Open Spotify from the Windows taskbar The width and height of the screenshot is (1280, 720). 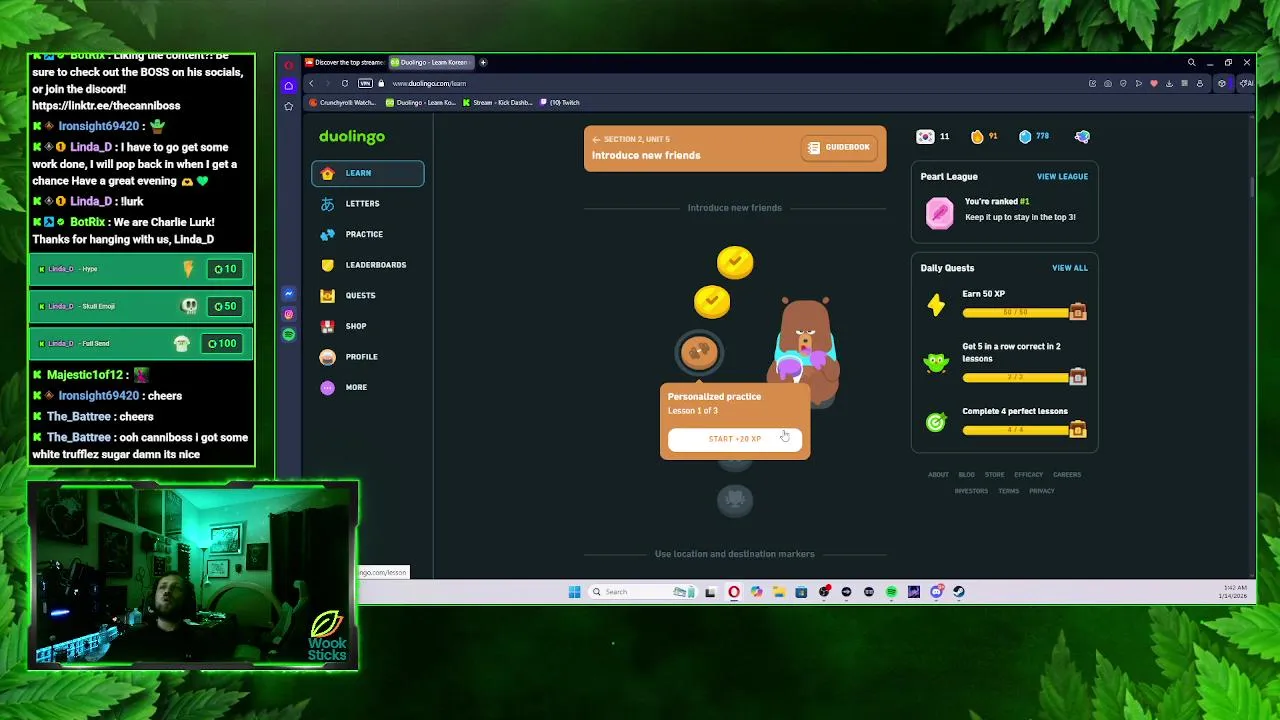[891, 592]
